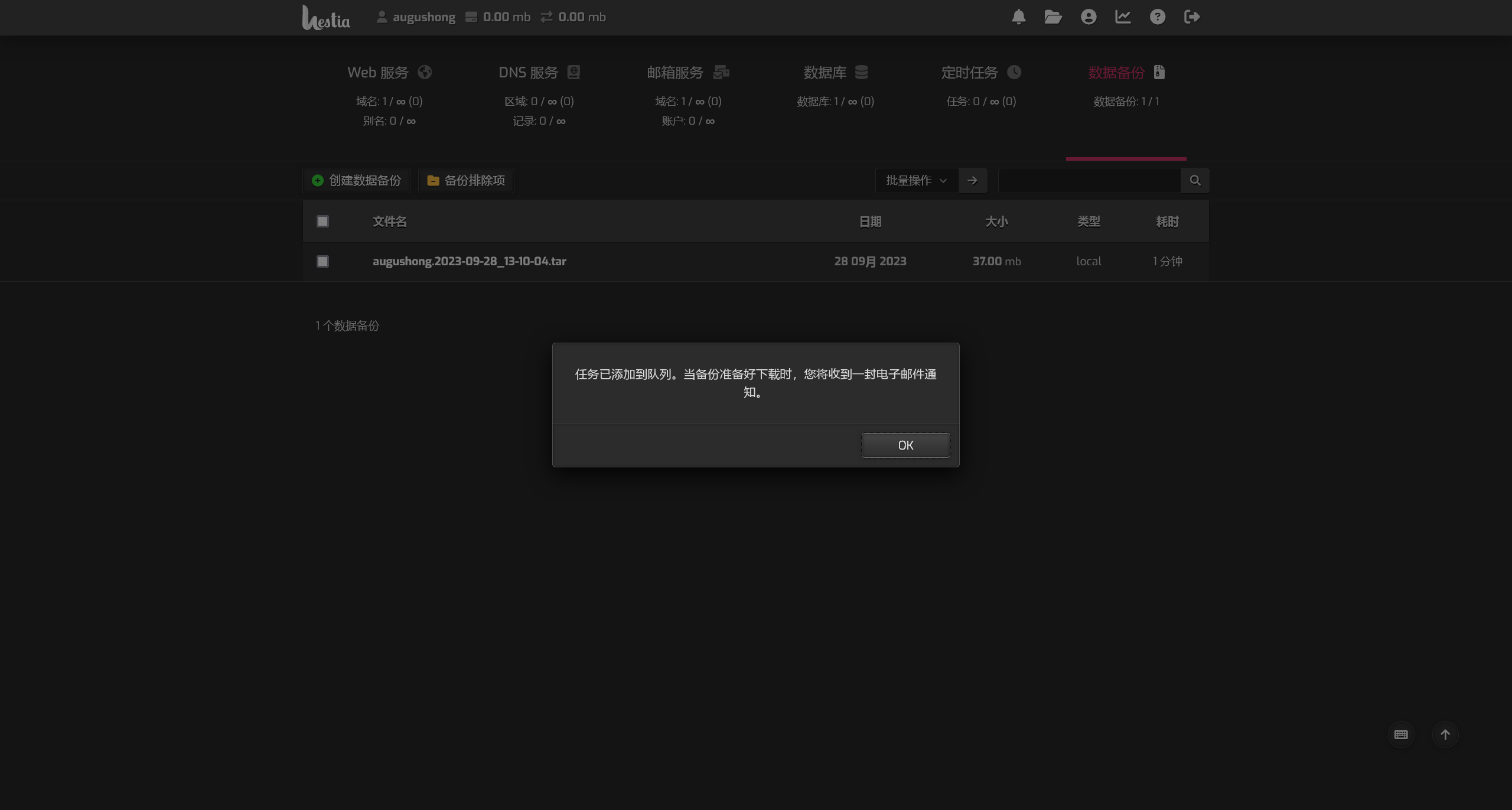Expand the 批量操作 bulk action dropdown
Viewport: 1512px width, 810px height.
pyautogui.click(x=916, y=181)
